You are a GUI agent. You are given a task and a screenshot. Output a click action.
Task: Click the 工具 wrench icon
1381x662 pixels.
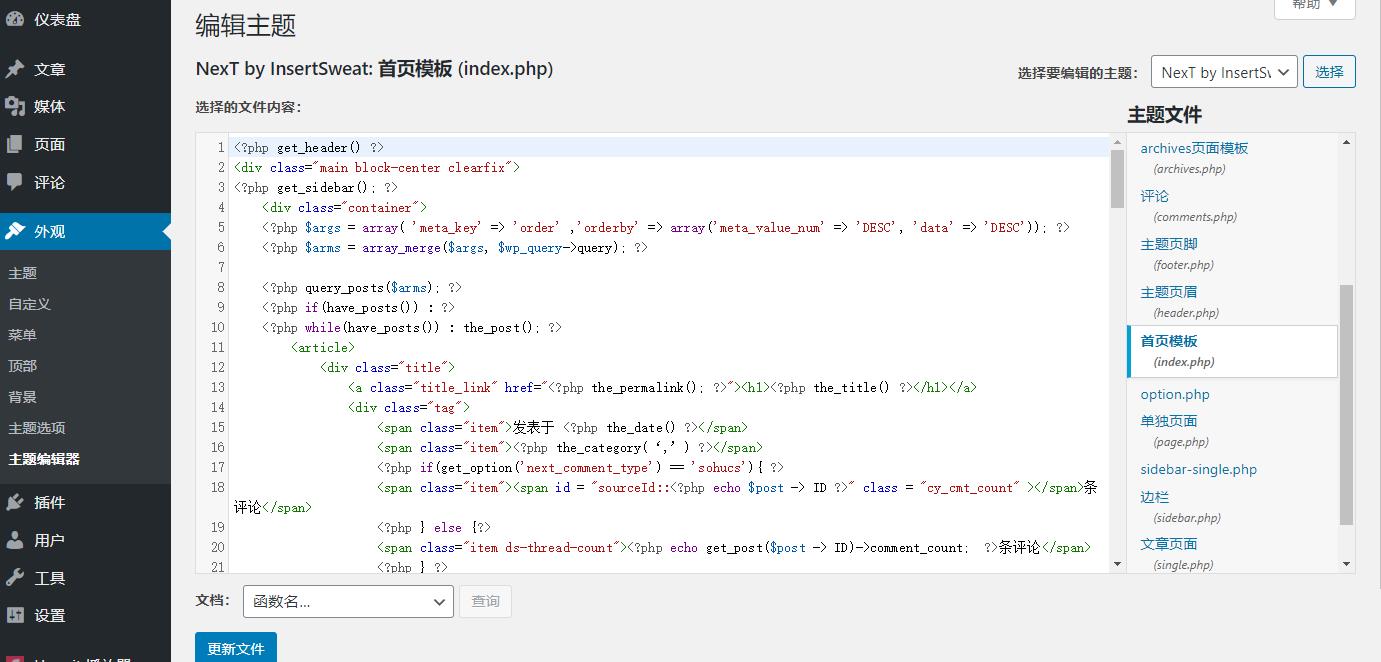coord(15,578)
